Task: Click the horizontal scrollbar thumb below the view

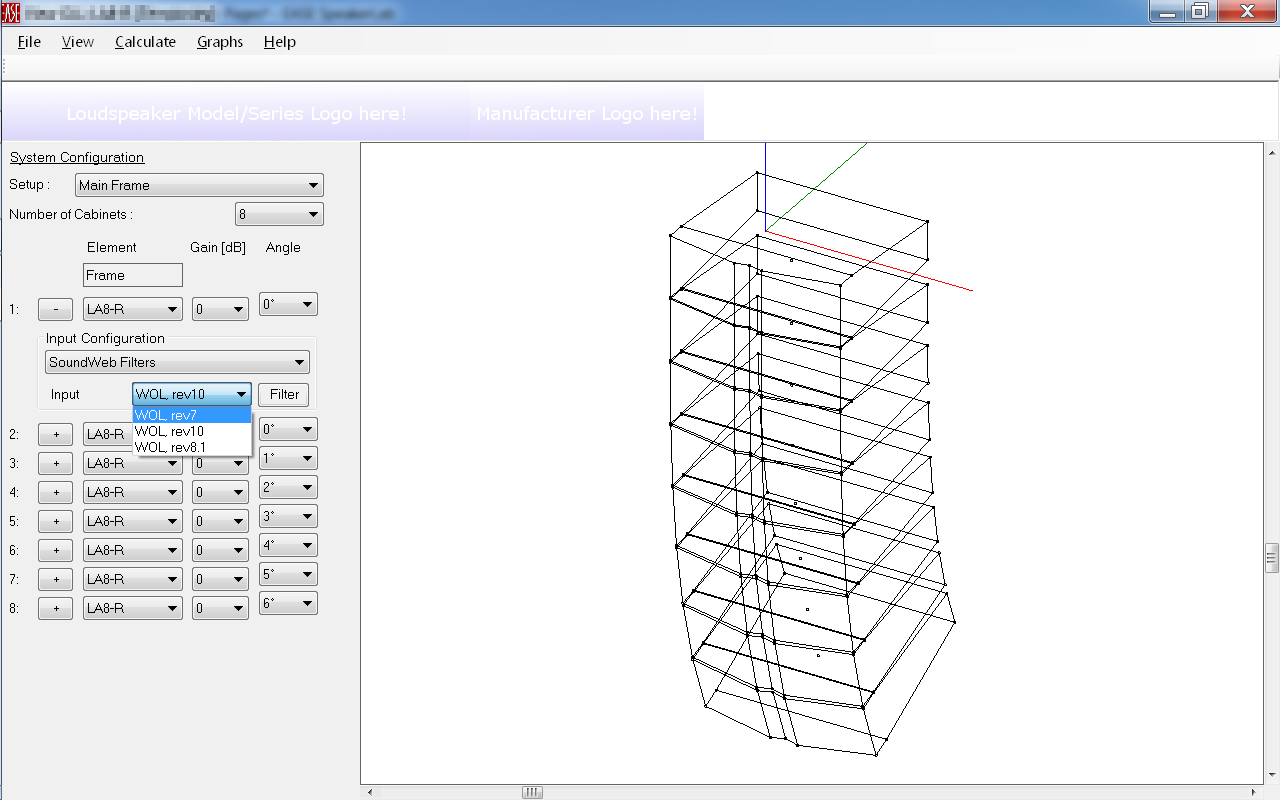Action: coord(532,792)
